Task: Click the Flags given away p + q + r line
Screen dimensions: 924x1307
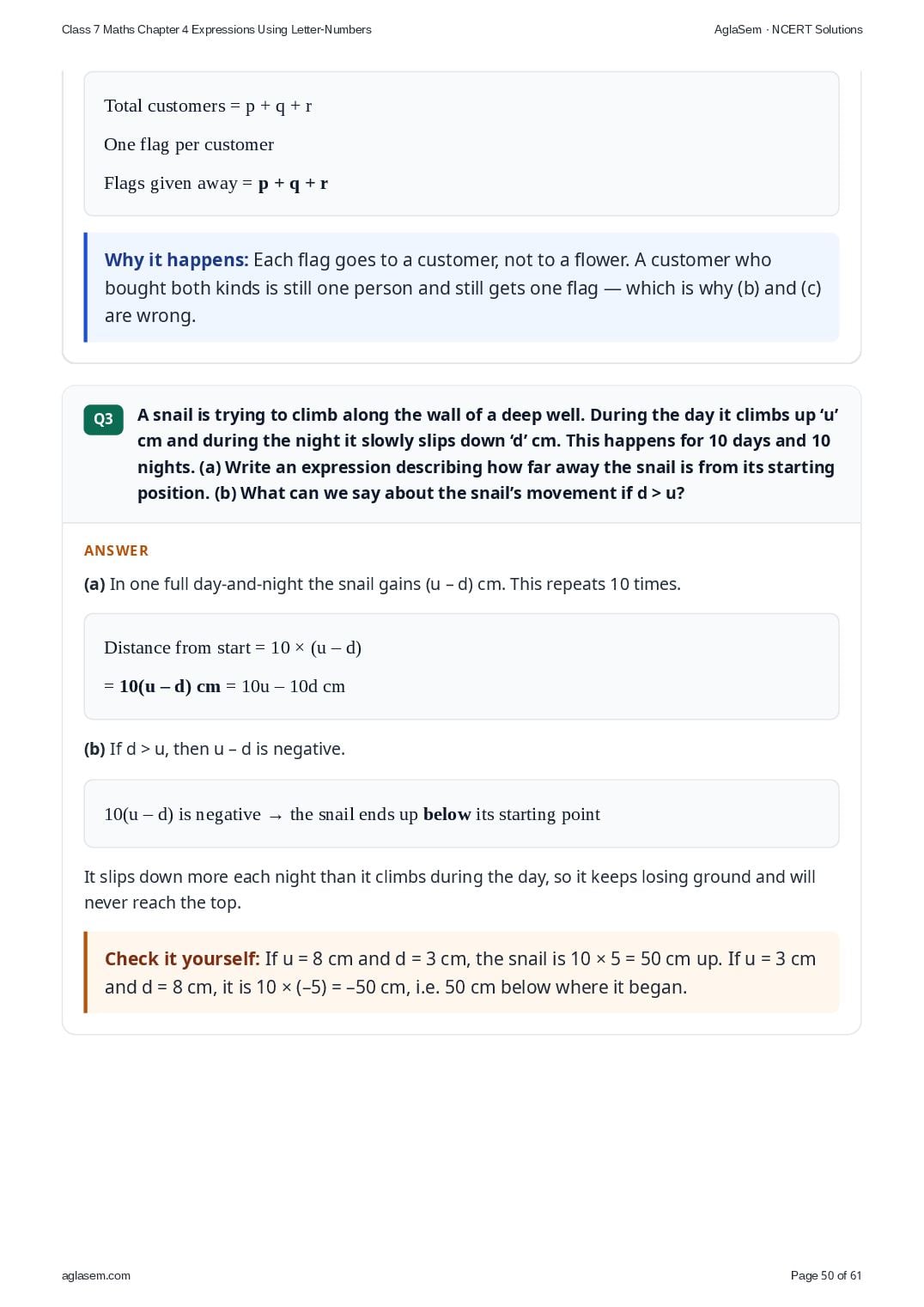Action: pyautogui.click(x=216, y=183)
